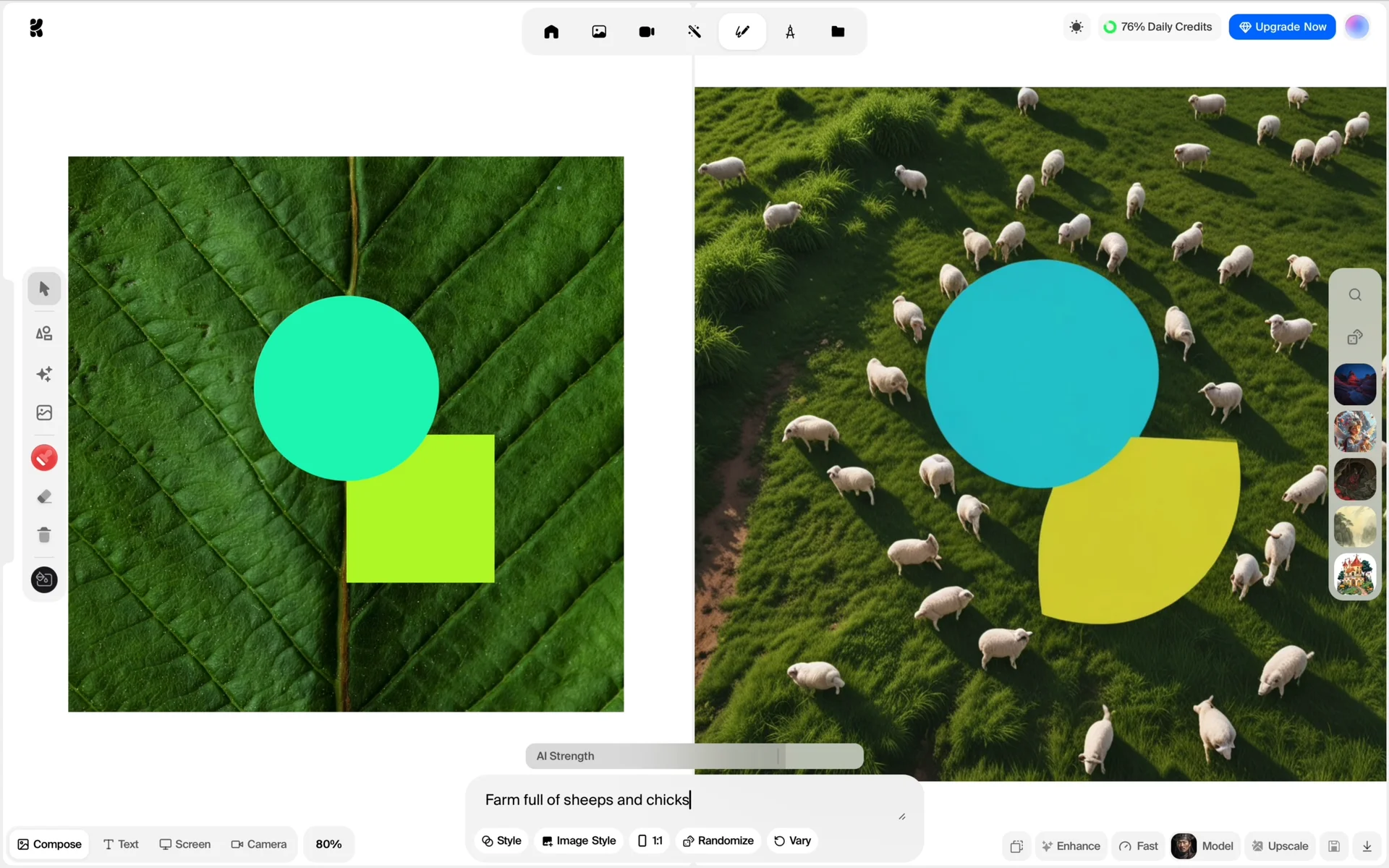Select the castle style thumbnail
The image size is (1389, 868).
tap(1354, 574)
